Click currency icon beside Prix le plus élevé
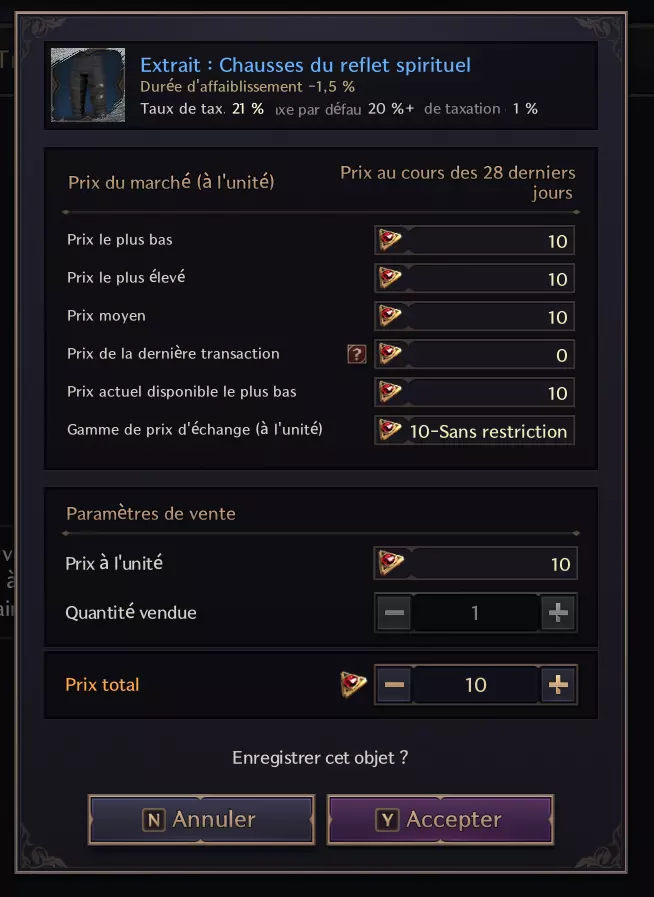The height and width of the screenshot is (897, 654). pyautogui.click(x=389, y=278)
